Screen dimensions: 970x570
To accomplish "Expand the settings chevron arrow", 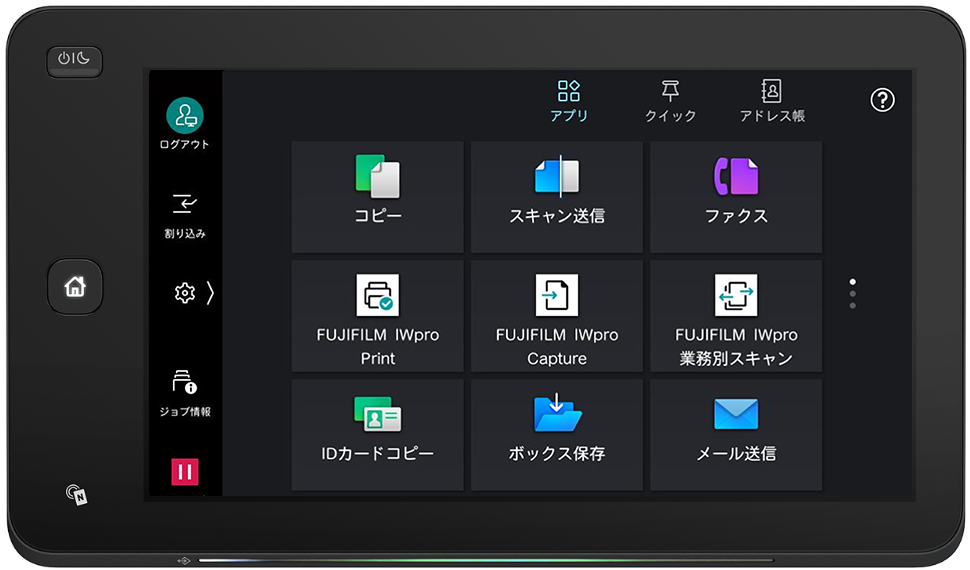I will click(x=210, y=293).
